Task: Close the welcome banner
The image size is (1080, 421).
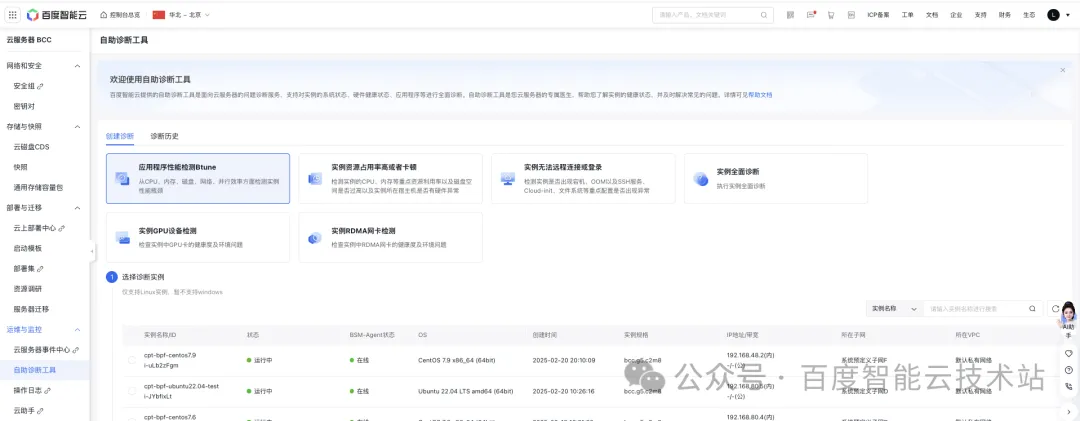Action: [x=1062, y=70]
